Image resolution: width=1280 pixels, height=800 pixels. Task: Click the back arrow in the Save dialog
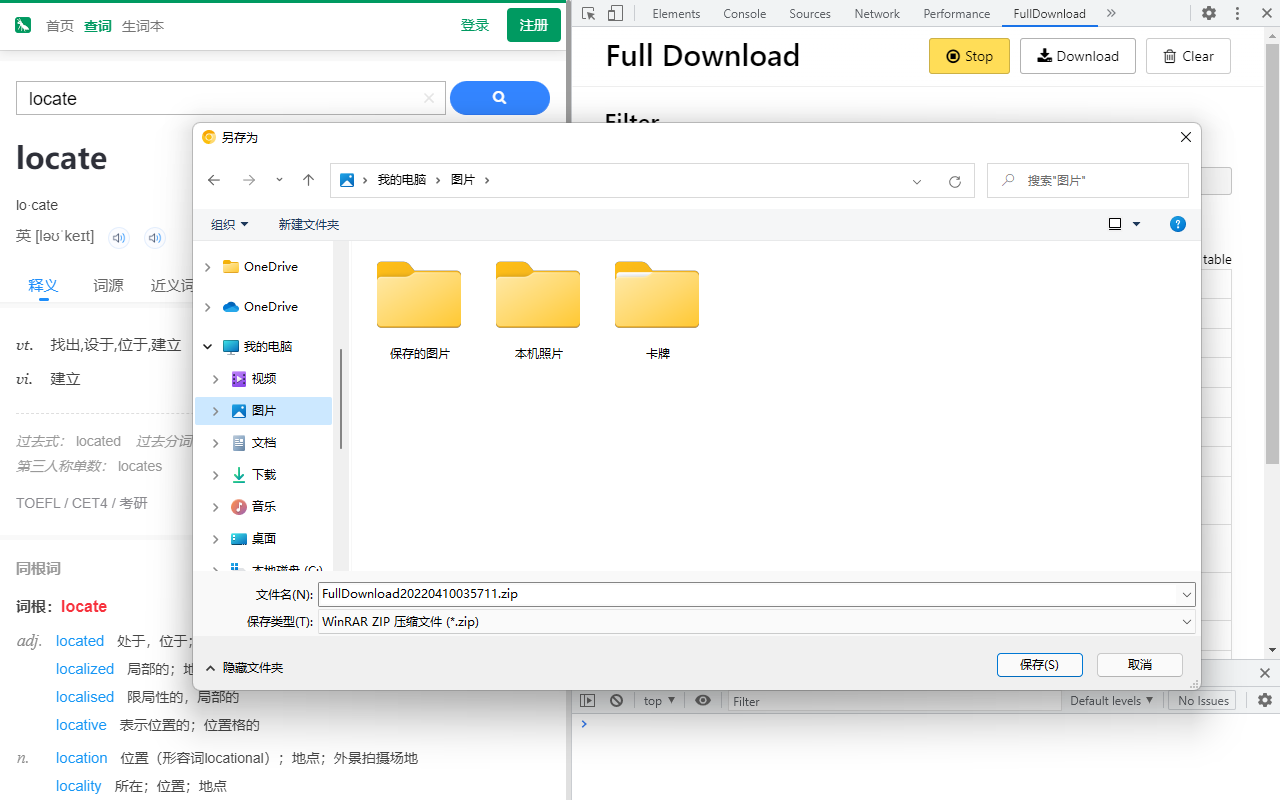click(x=214, y=180)
